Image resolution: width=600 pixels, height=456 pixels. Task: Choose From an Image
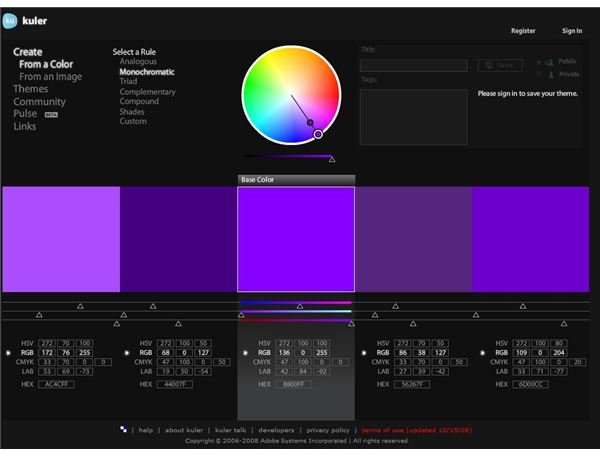(x=51, y=77)
